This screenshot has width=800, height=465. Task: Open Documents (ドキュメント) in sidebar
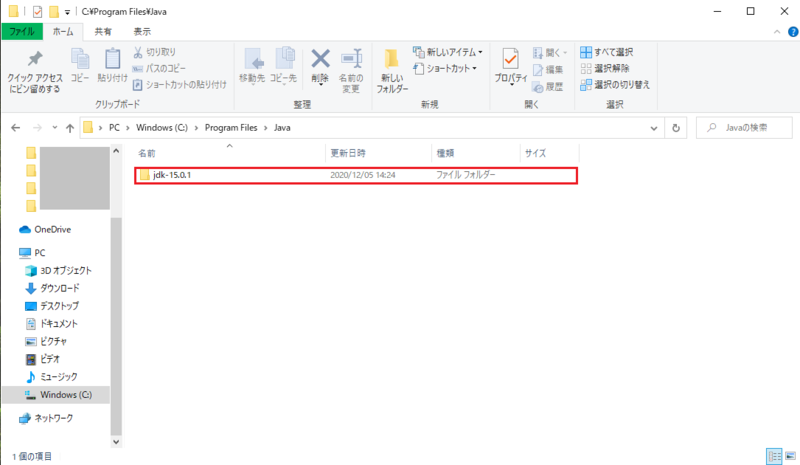(x=51, y=324)
